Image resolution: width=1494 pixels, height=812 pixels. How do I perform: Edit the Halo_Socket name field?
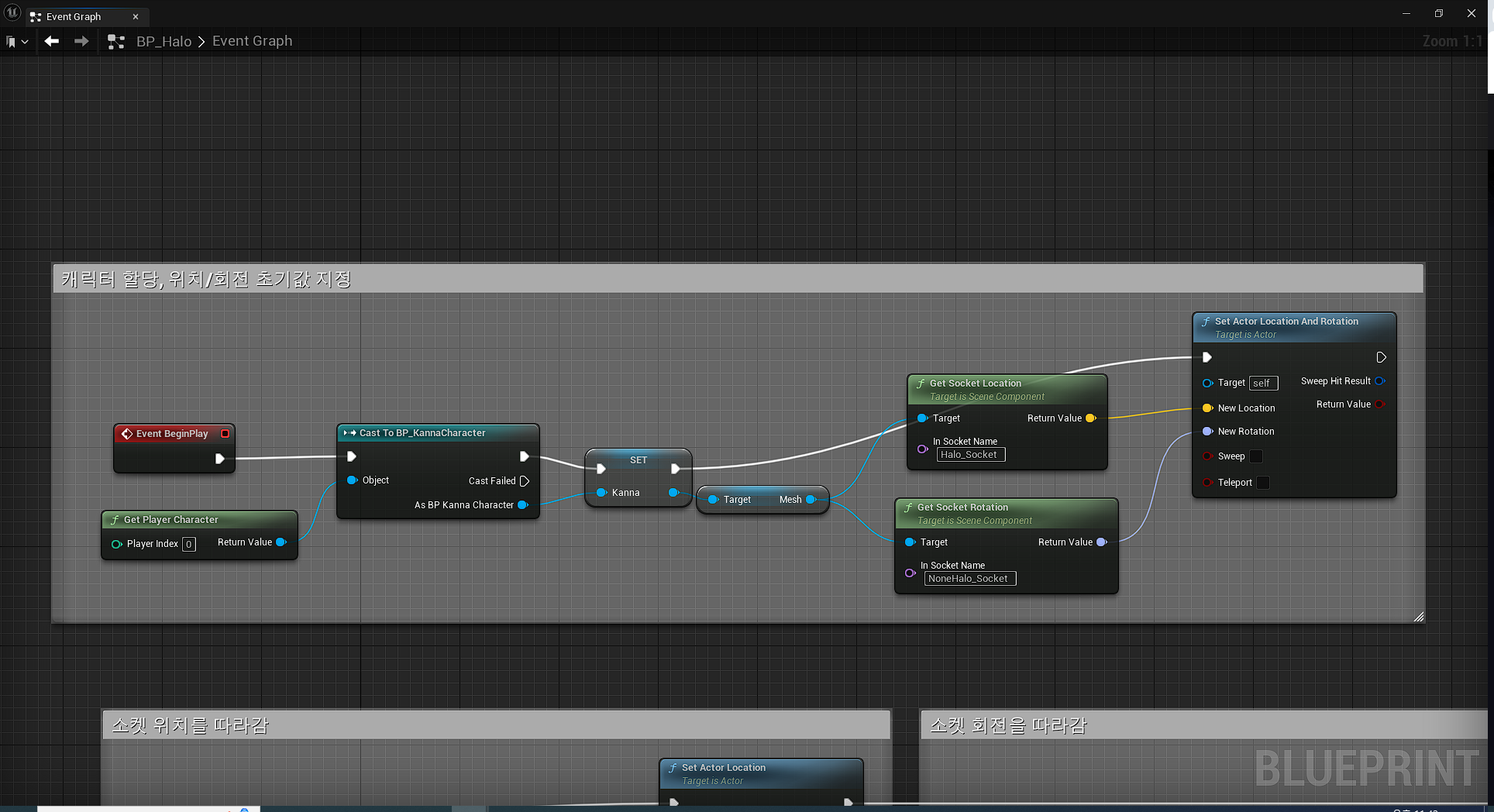970,455
